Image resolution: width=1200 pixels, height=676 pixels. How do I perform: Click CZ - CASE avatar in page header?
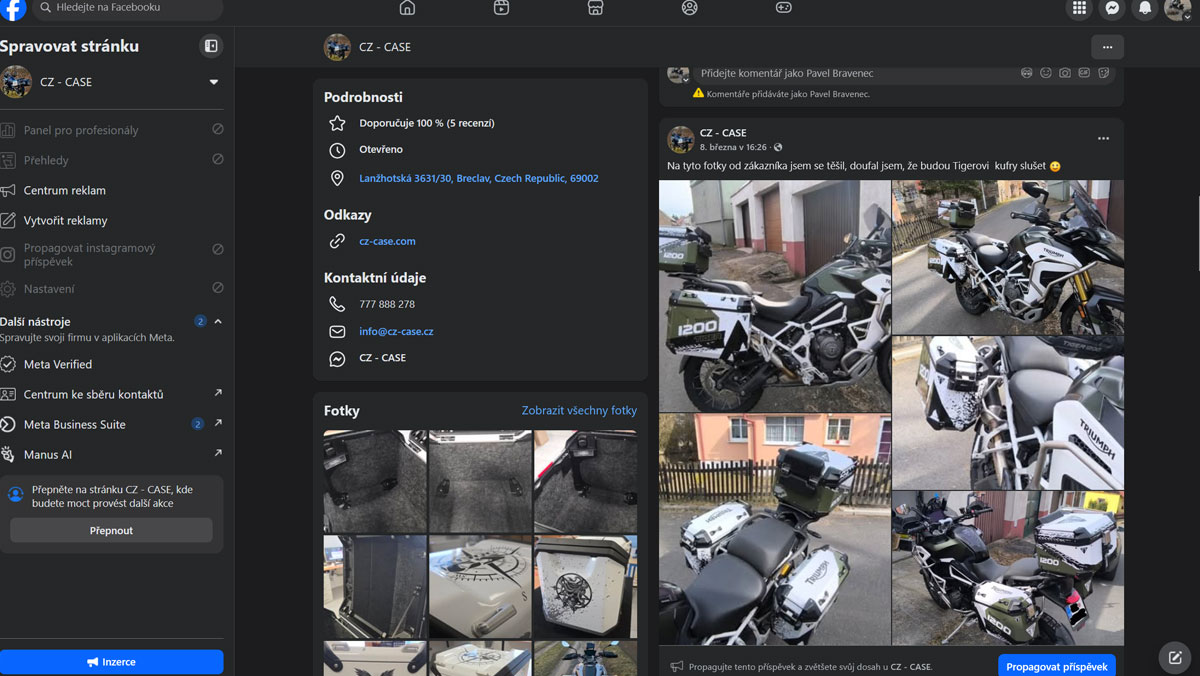click(337, 47)
